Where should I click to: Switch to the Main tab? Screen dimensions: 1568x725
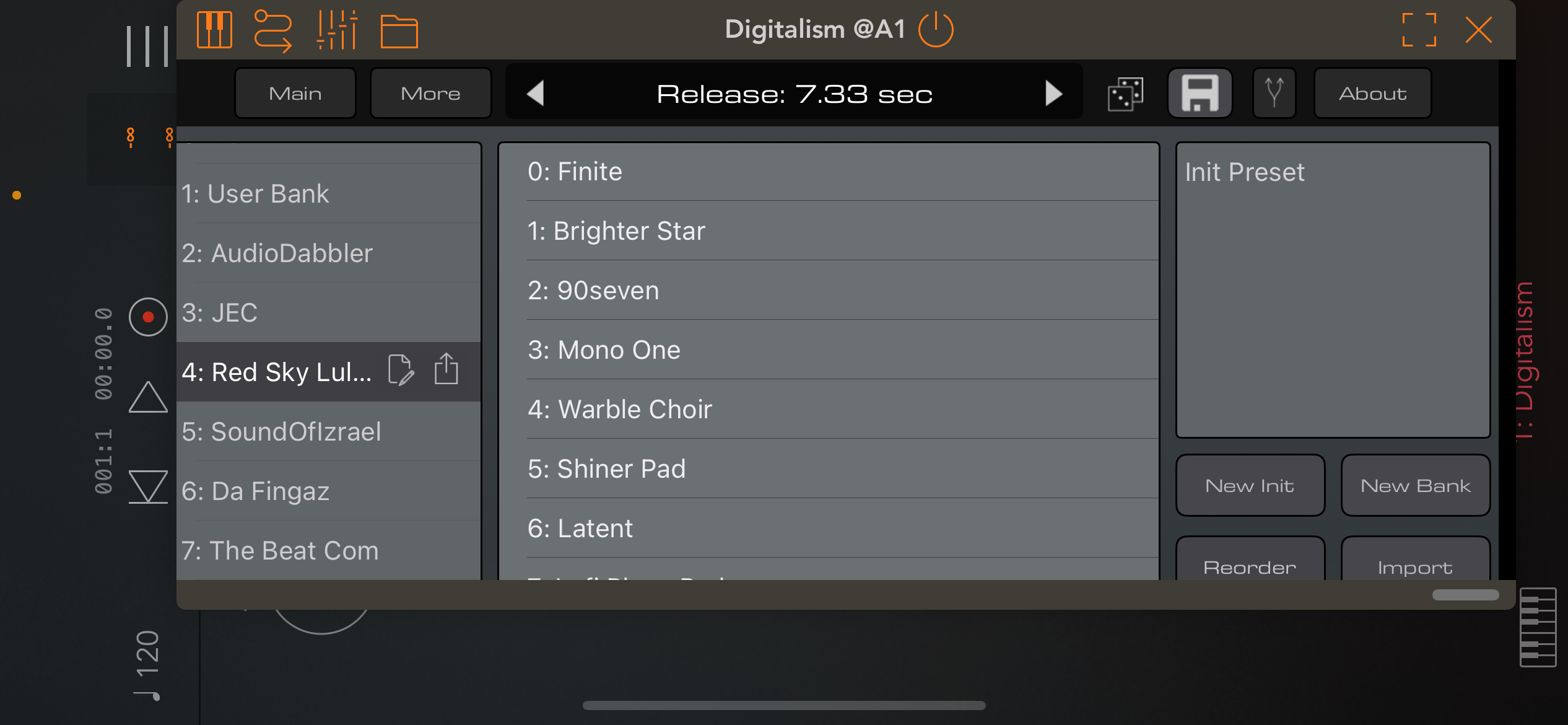pos(295,94)
